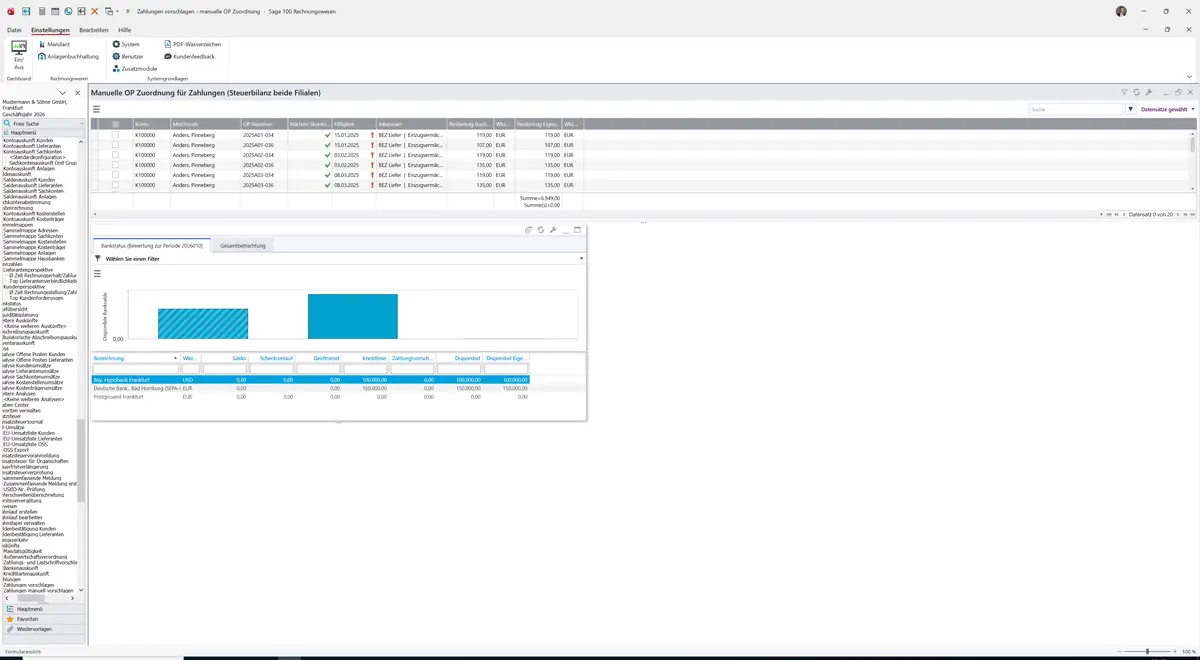Click the user avatar in title bar
1200x660 pixels.
click(1121, 11)
